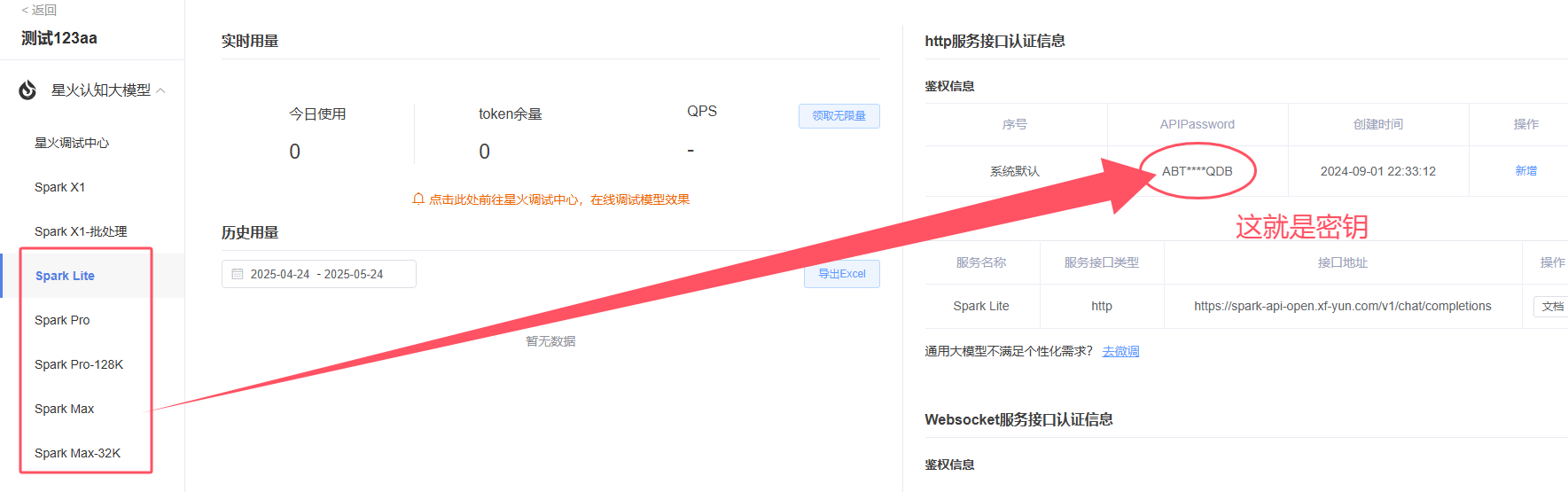
Task: Select Spark X1 in the sidebar
Action: point(59,187)
